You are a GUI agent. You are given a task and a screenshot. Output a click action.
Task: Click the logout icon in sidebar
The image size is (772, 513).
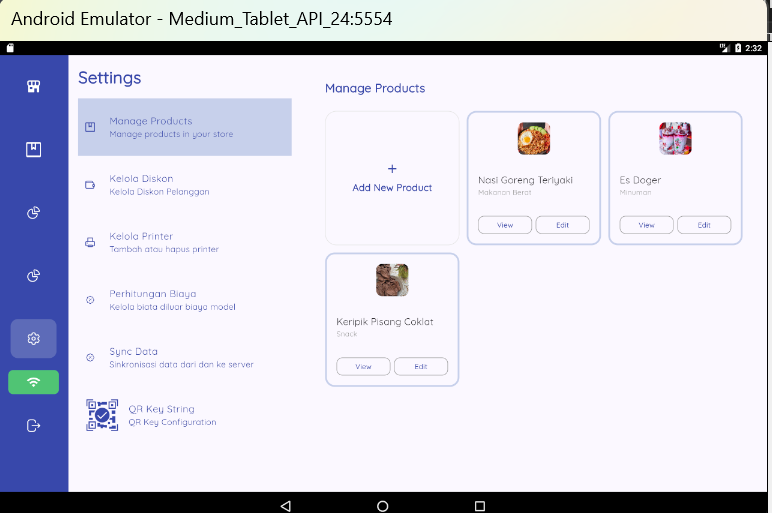point(33,425)
